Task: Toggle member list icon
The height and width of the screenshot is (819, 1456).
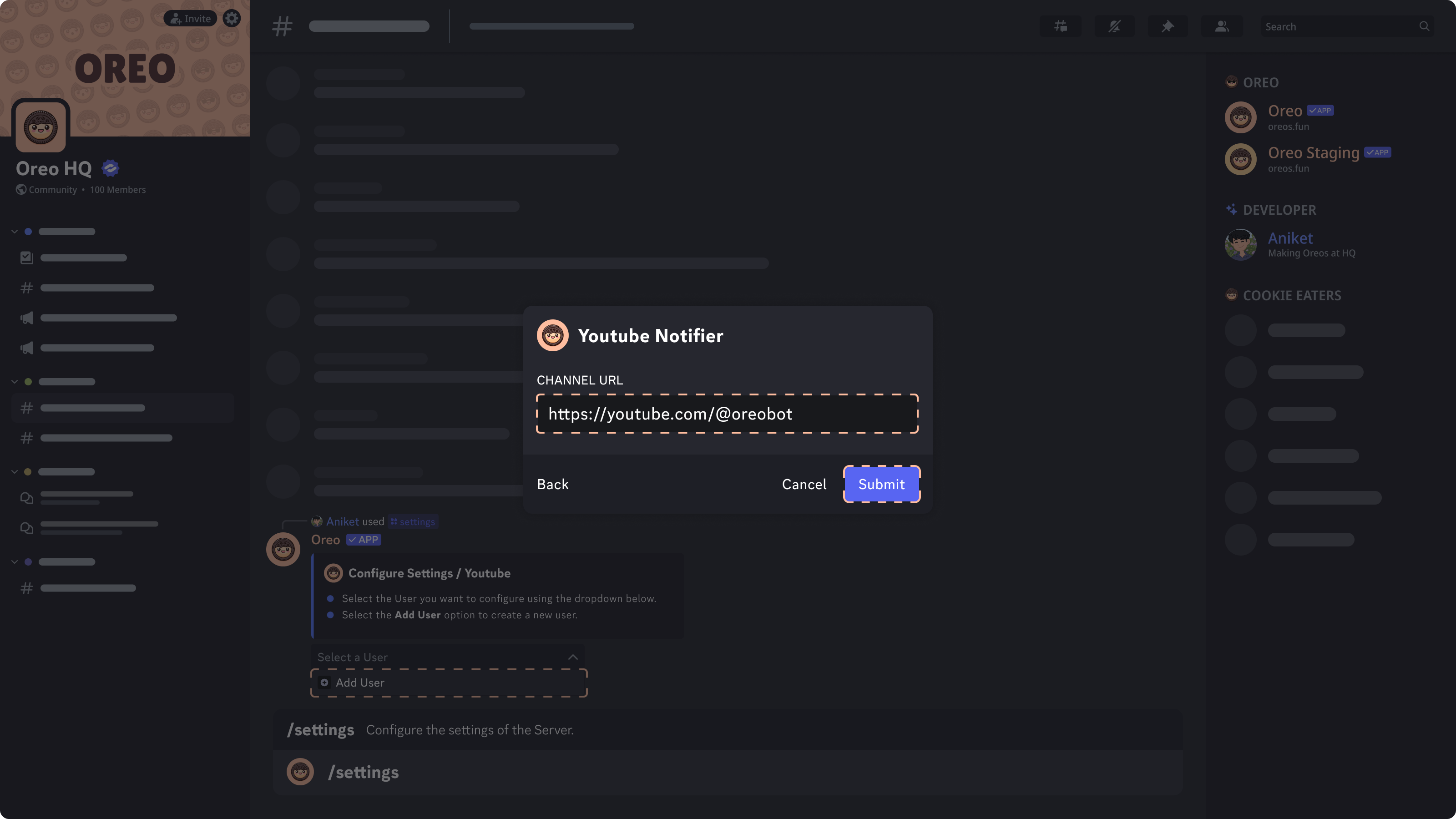Action: point(1222,26)
